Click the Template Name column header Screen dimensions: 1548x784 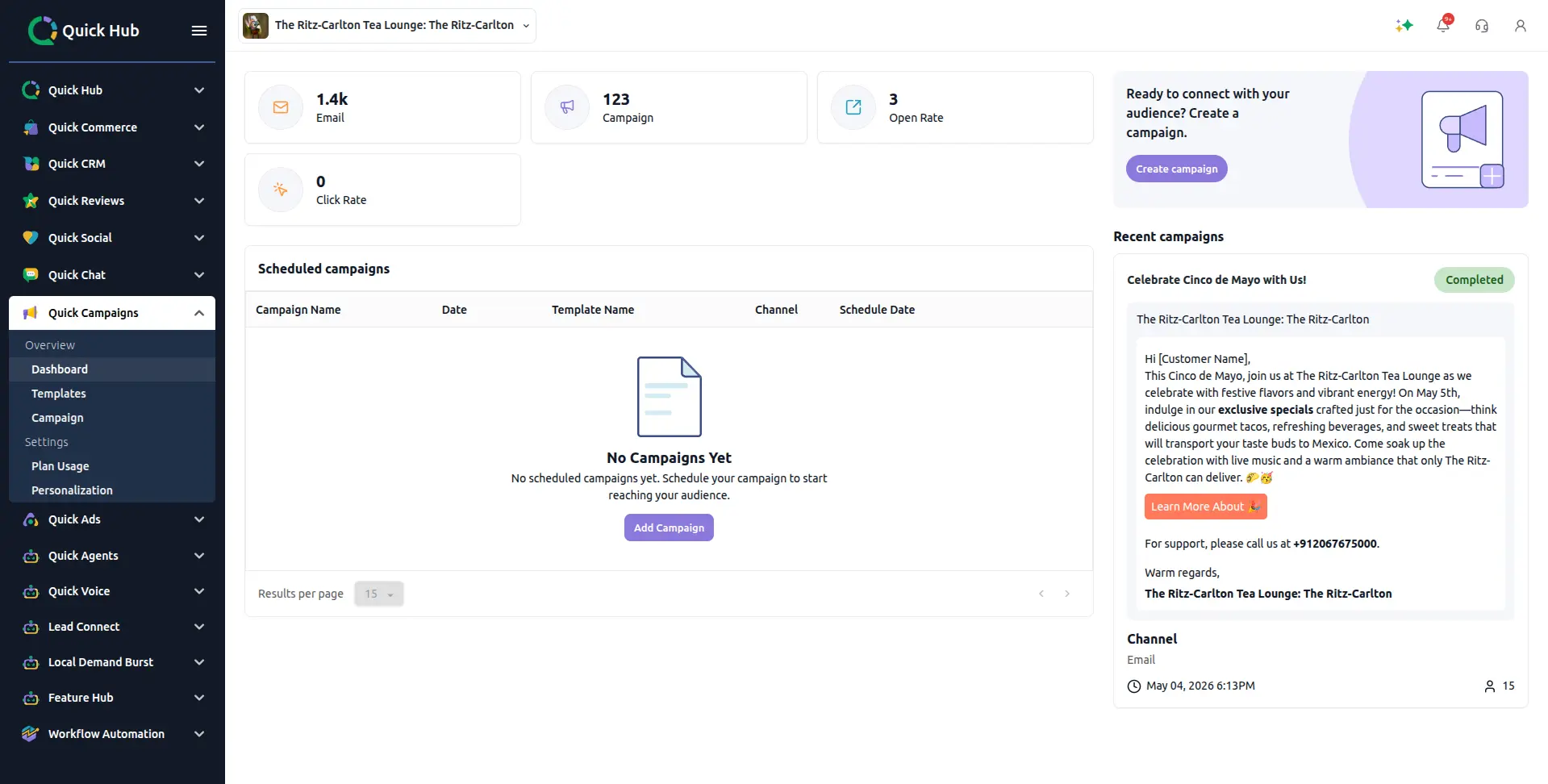(x=593, y=310)
